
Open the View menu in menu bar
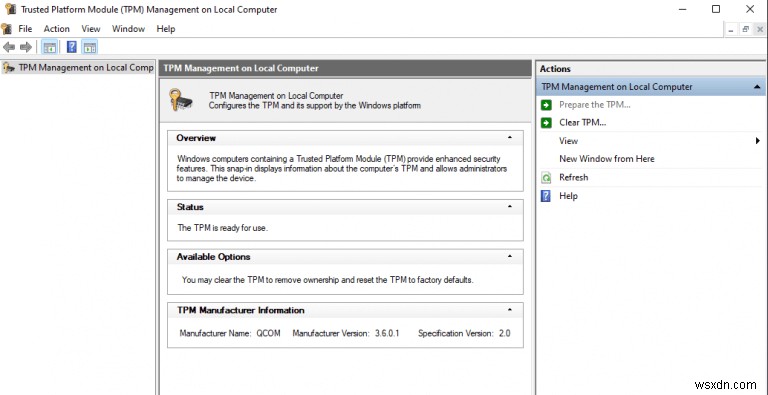coord(91,29)
